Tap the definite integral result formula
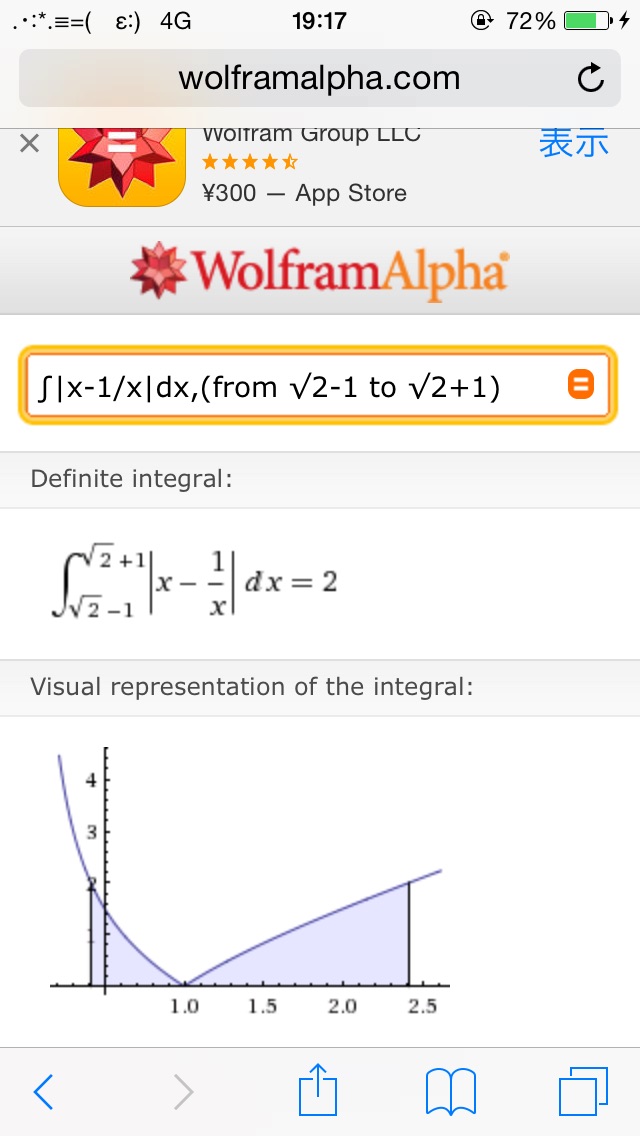Image resolution: width=640 pixels, height=1136 pixels. 194,582
